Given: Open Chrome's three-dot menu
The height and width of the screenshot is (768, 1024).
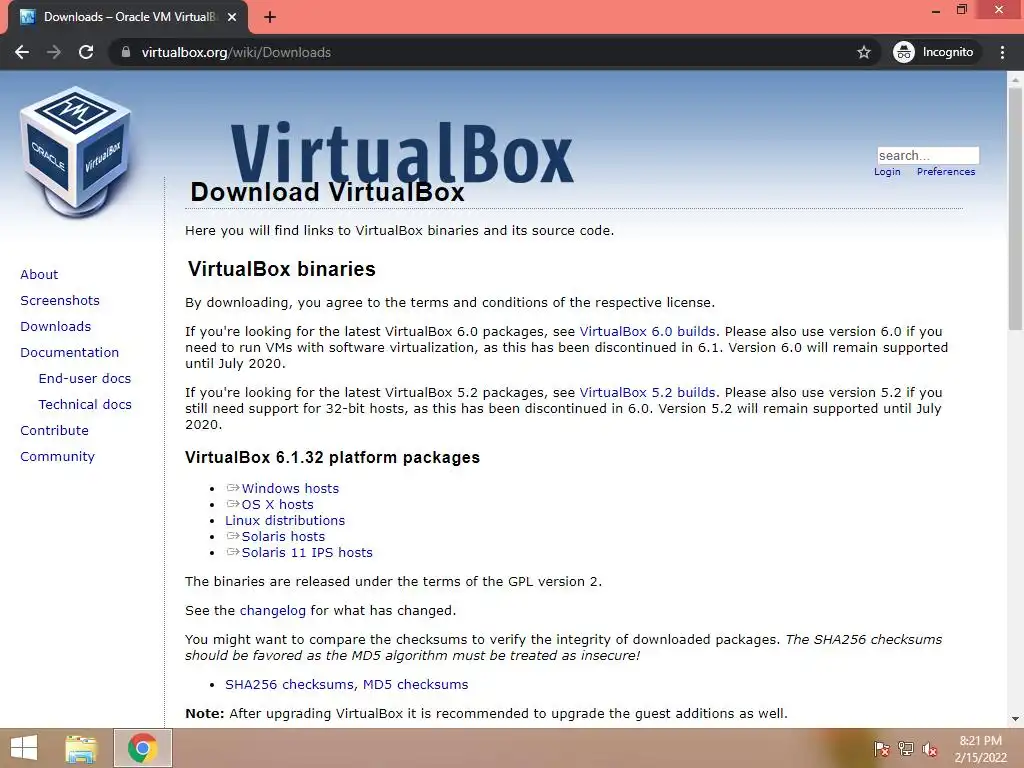Looking at the screenshot, I should coord(1002,52).
